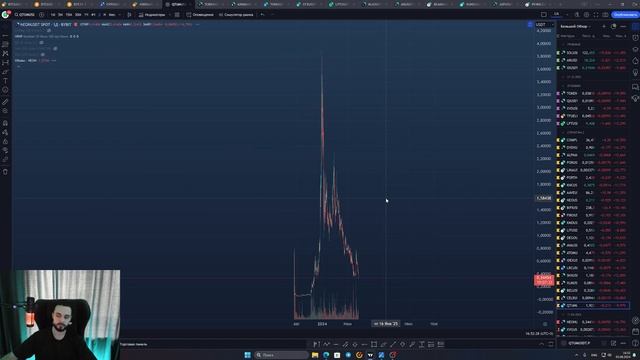
Task: Select the candlestick chart type icon
Action: click(130, 15)
